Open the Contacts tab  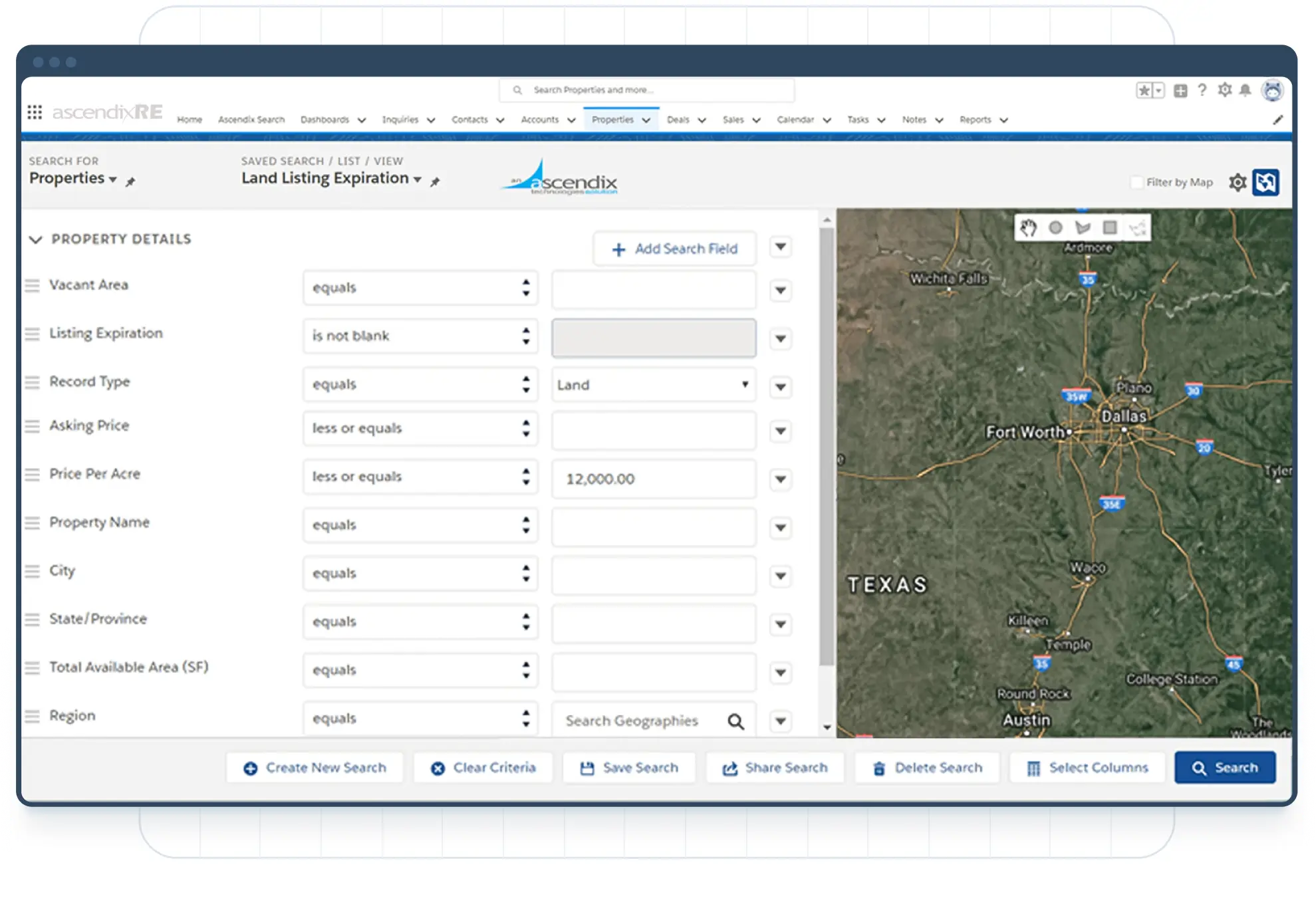point(469,120)
